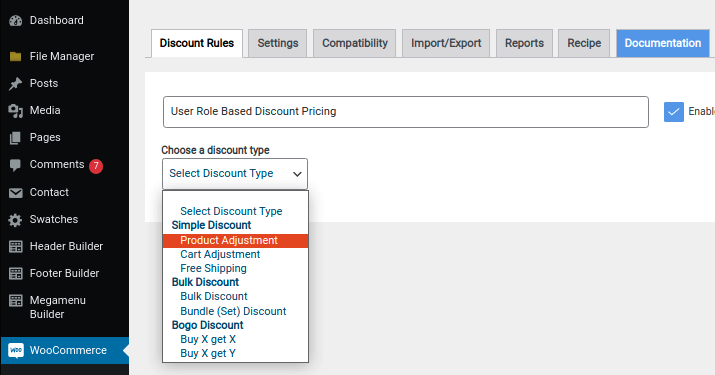715x375 pixels.
Task: Click the Choose a discount type label
Action: pyautogui.click(x=215, y=150)
